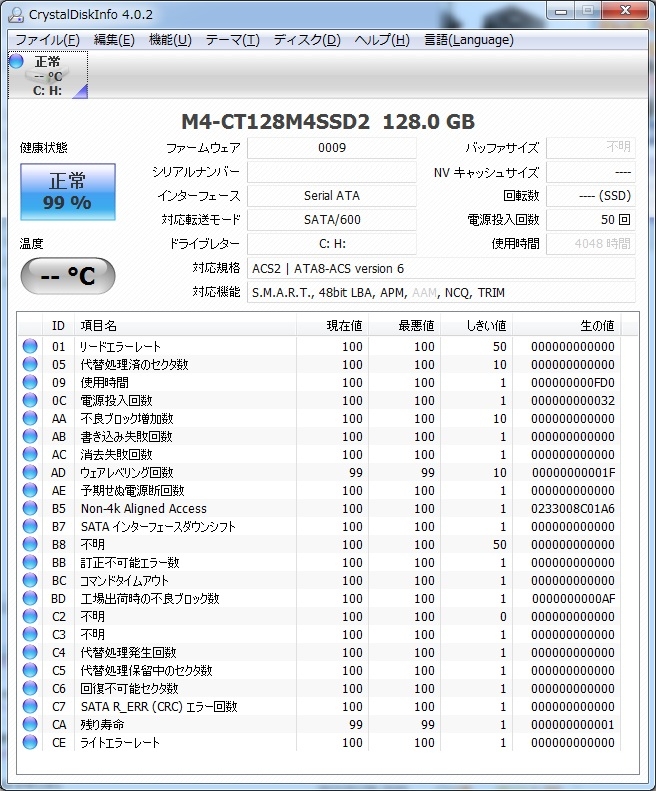
Task: Click status orb for ID BD row
Action: tap(30, 598)
